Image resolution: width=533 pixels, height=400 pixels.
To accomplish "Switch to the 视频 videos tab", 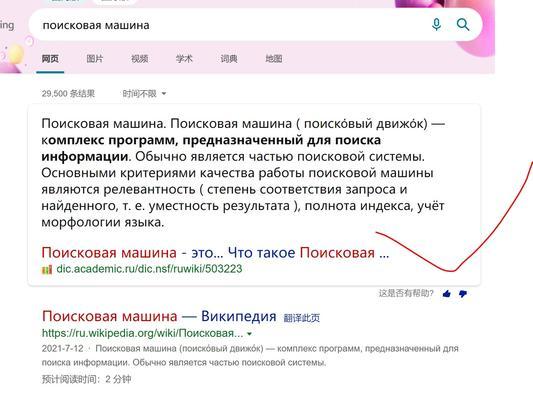I will (x=139, y=59).
